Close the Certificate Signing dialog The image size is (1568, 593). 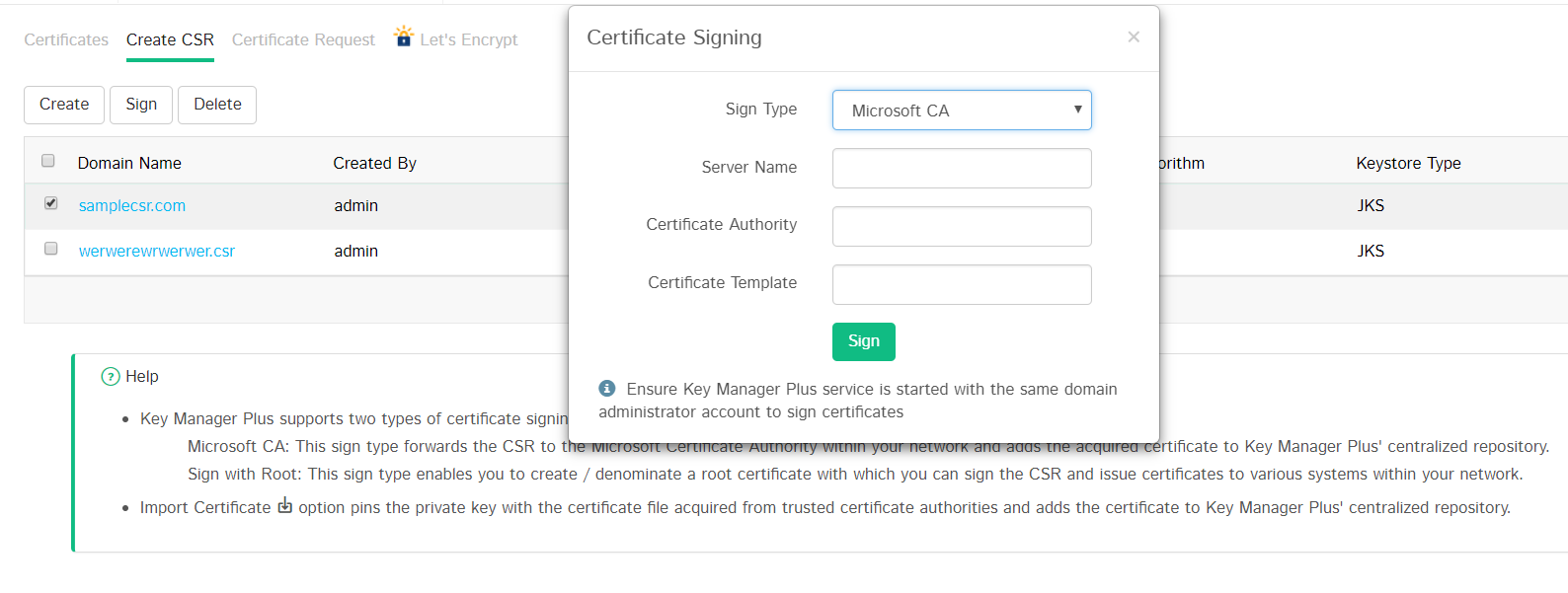[1134, 37]
